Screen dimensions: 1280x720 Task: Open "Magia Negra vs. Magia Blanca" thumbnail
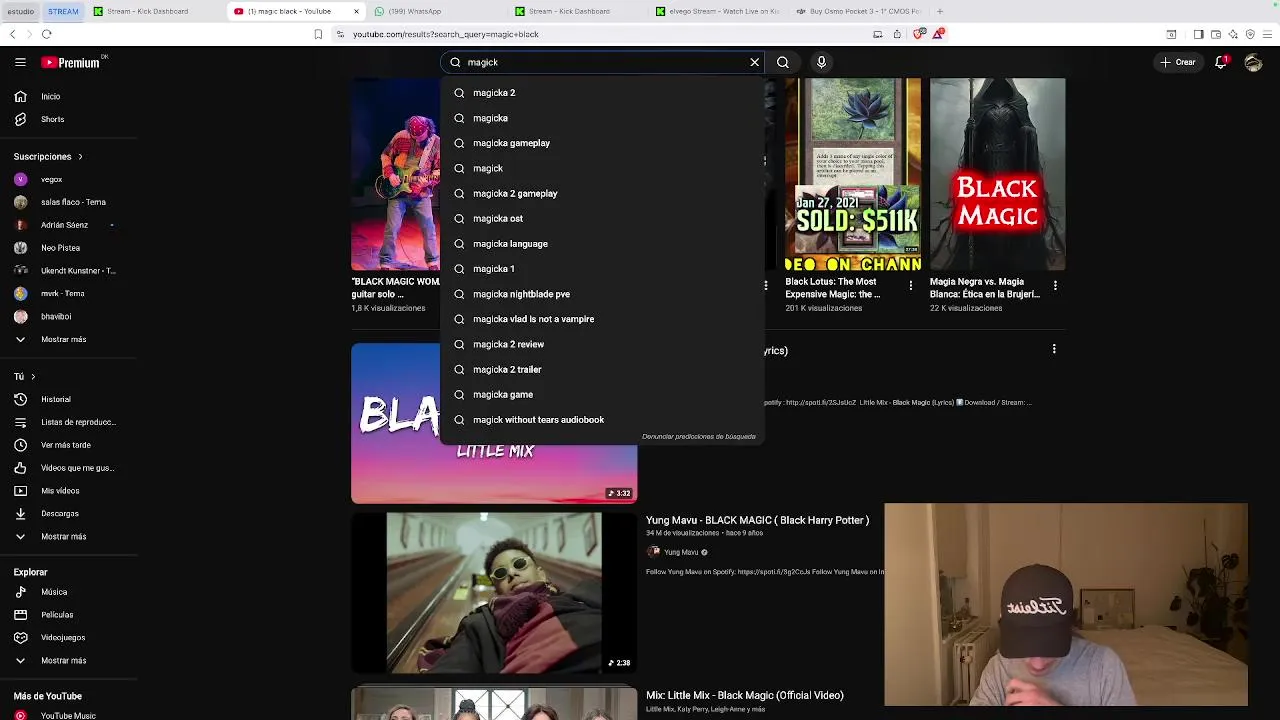pos(997,175)
